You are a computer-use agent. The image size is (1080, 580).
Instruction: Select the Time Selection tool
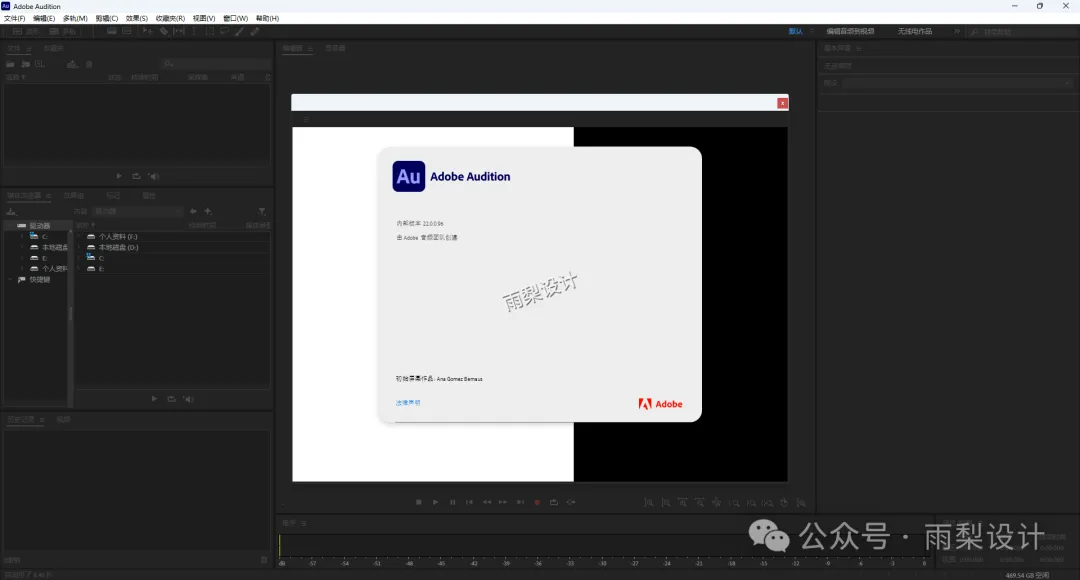tap(194, 32)
